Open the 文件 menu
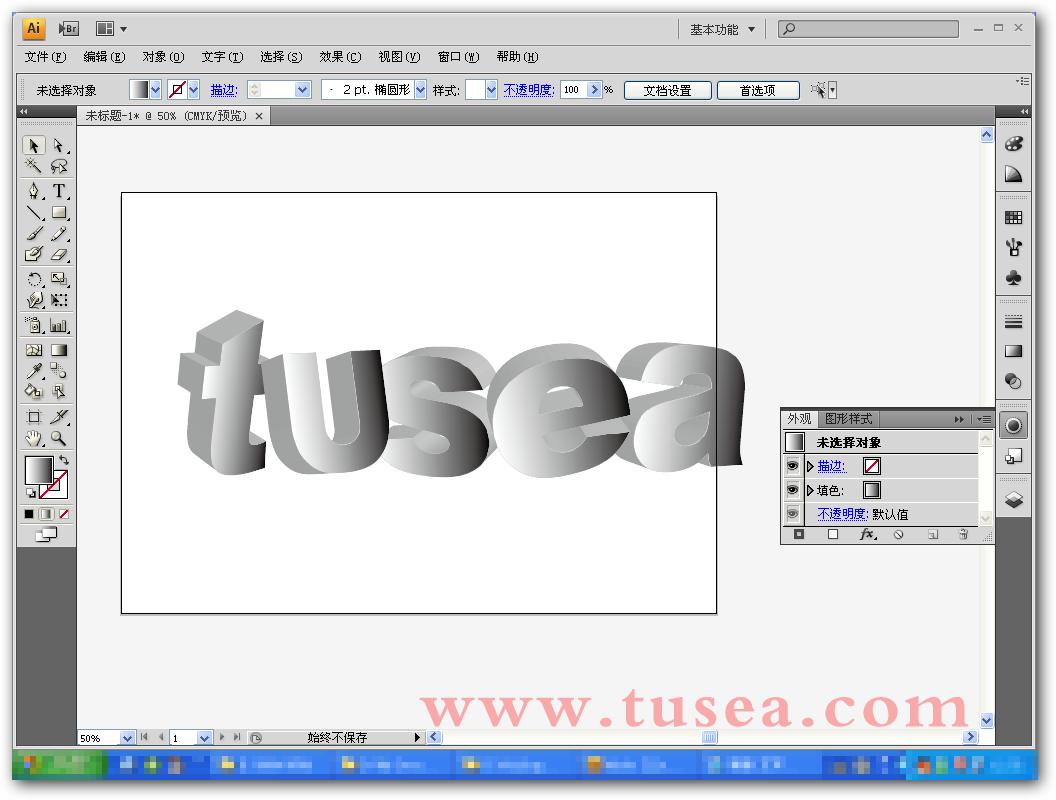This screenshot has width=1056, height=800. (x=45, y=57)
